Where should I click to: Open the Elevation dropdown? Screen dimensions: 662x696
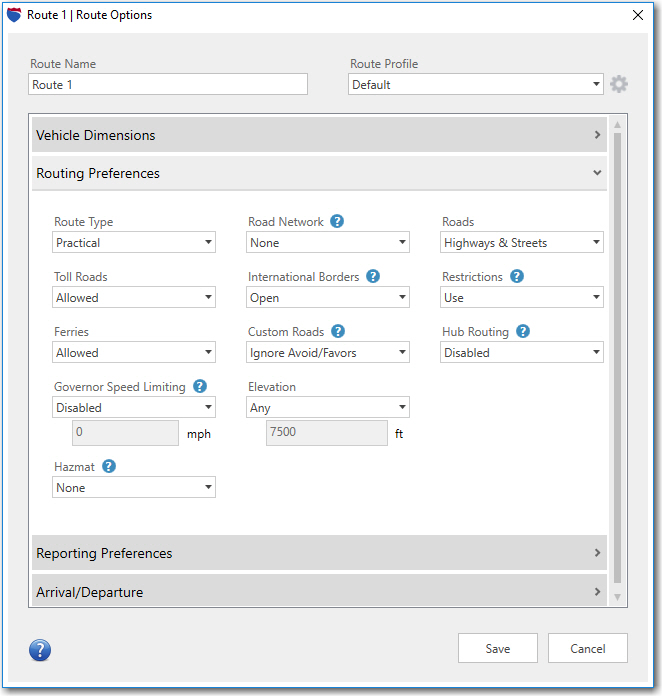click(328, 407)
